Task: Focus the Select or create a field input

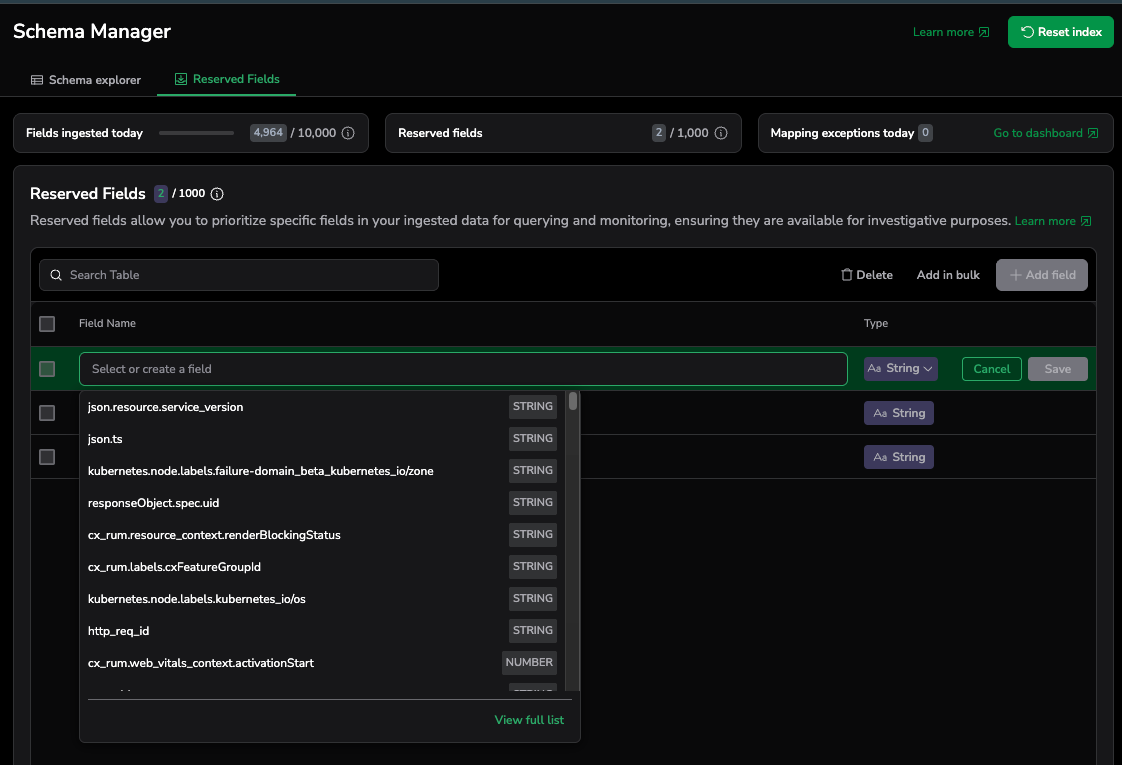Action: 462,369
